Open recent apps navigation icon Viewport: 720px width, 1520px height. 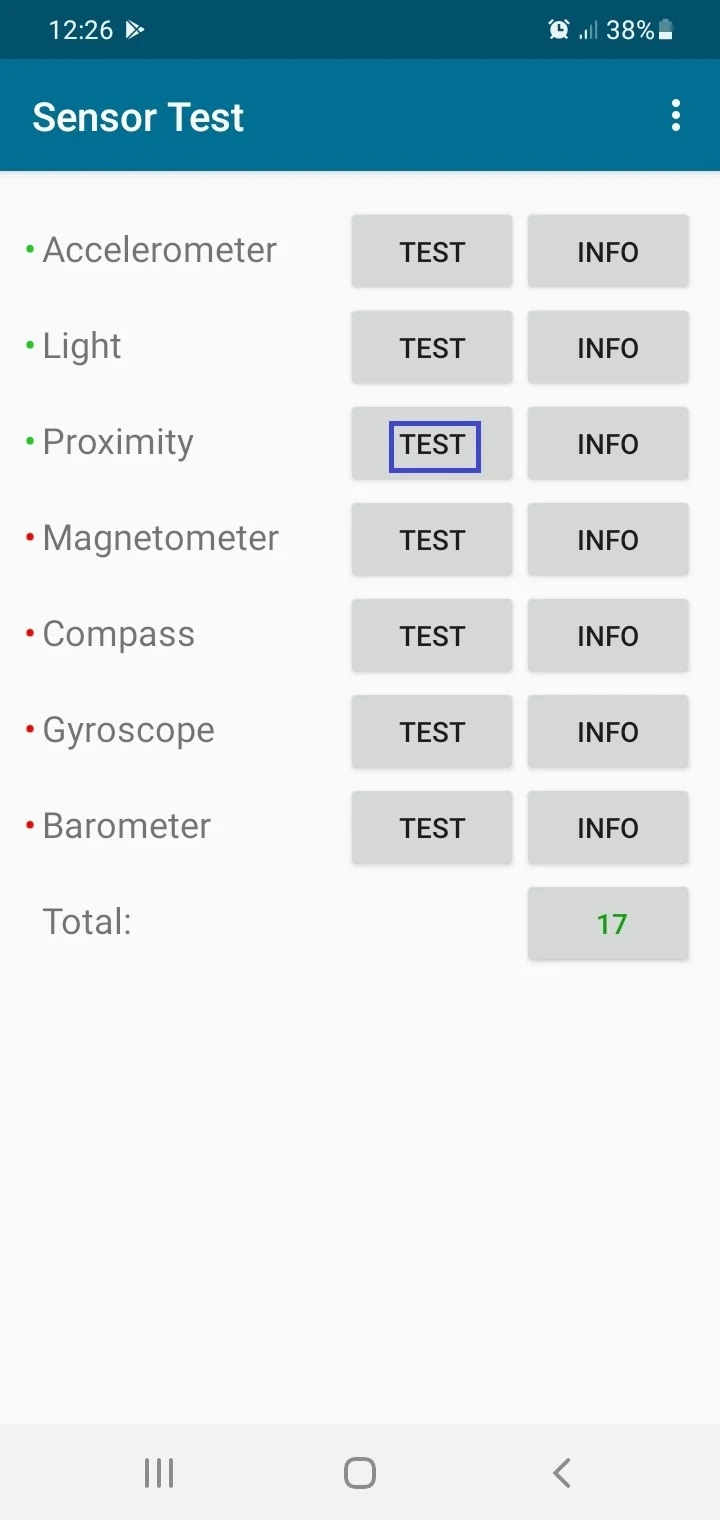point(159,1472)
